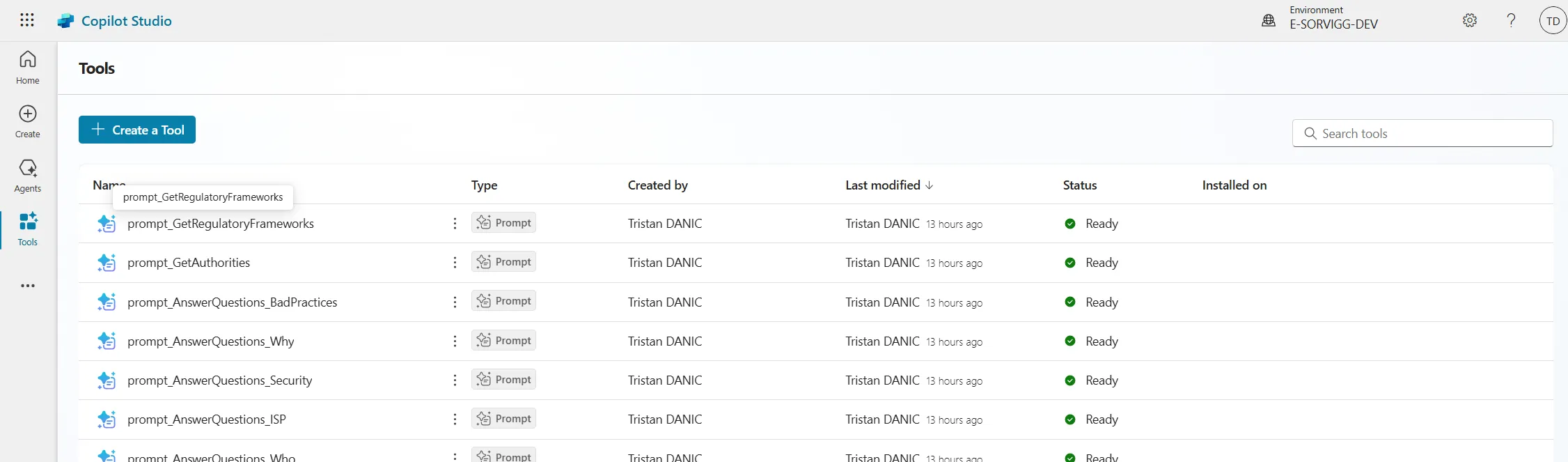1568x462 pixels.
Task: Open more options for prompt_AnswerQuestions_BadPractices
Action: coord(455,302)
